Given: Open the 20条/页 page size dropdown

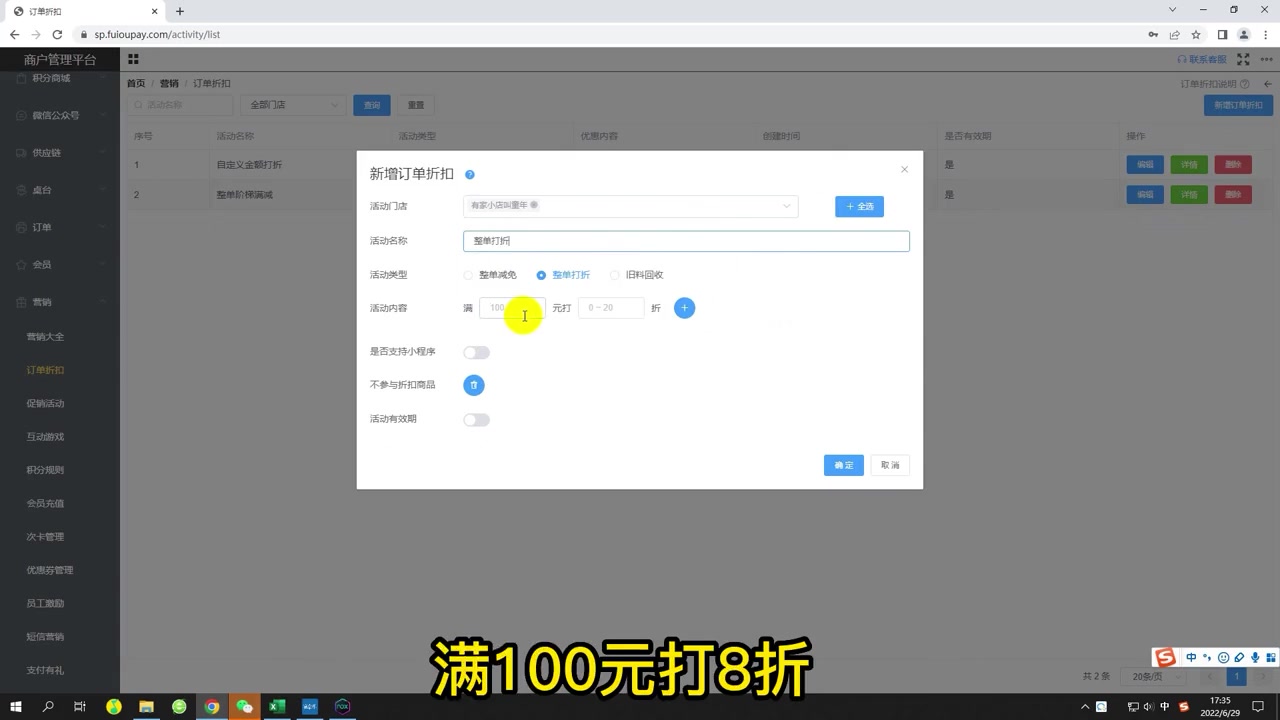Looking at the screenshot, I should (x=1153, y=677).
